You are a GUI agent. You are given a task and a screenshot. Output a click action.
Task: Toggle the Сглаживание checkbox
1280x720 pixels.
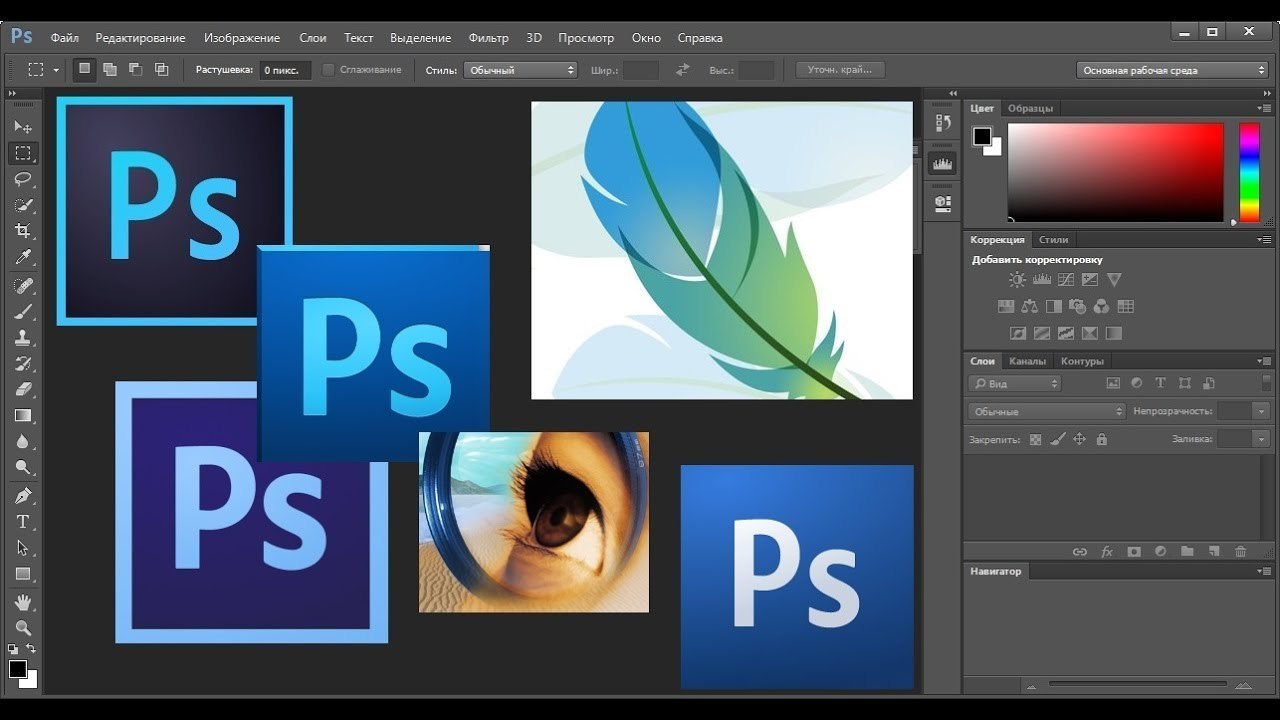tap(328, 70)
